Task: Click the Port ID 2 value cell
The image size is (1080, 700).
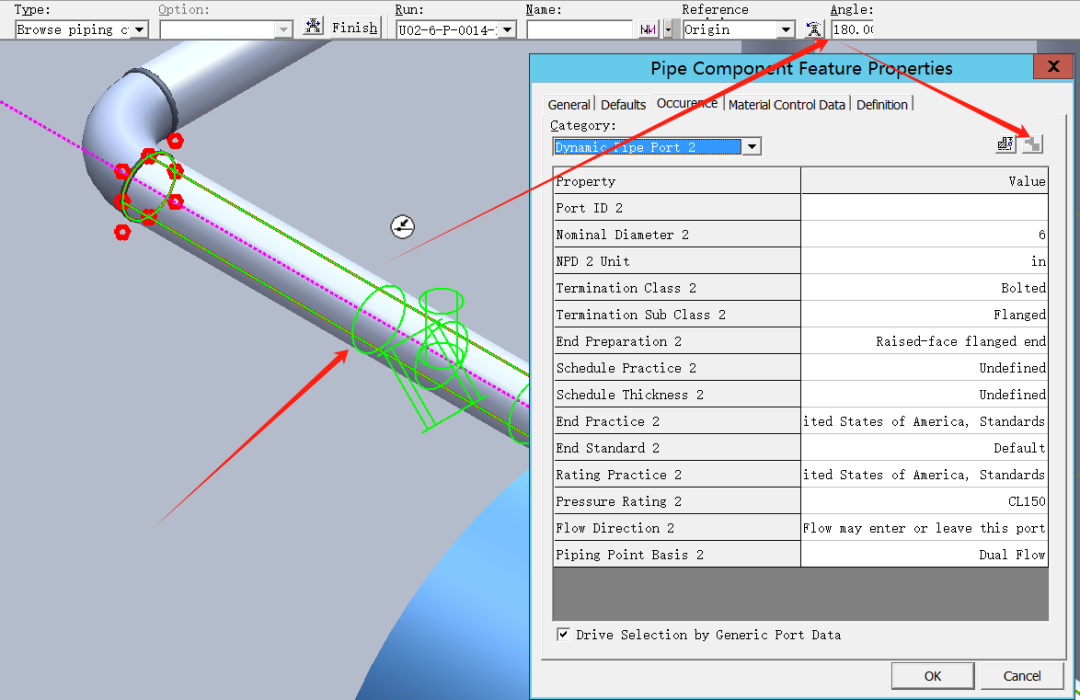Action: pyautogui.click(x=924, y=208)
